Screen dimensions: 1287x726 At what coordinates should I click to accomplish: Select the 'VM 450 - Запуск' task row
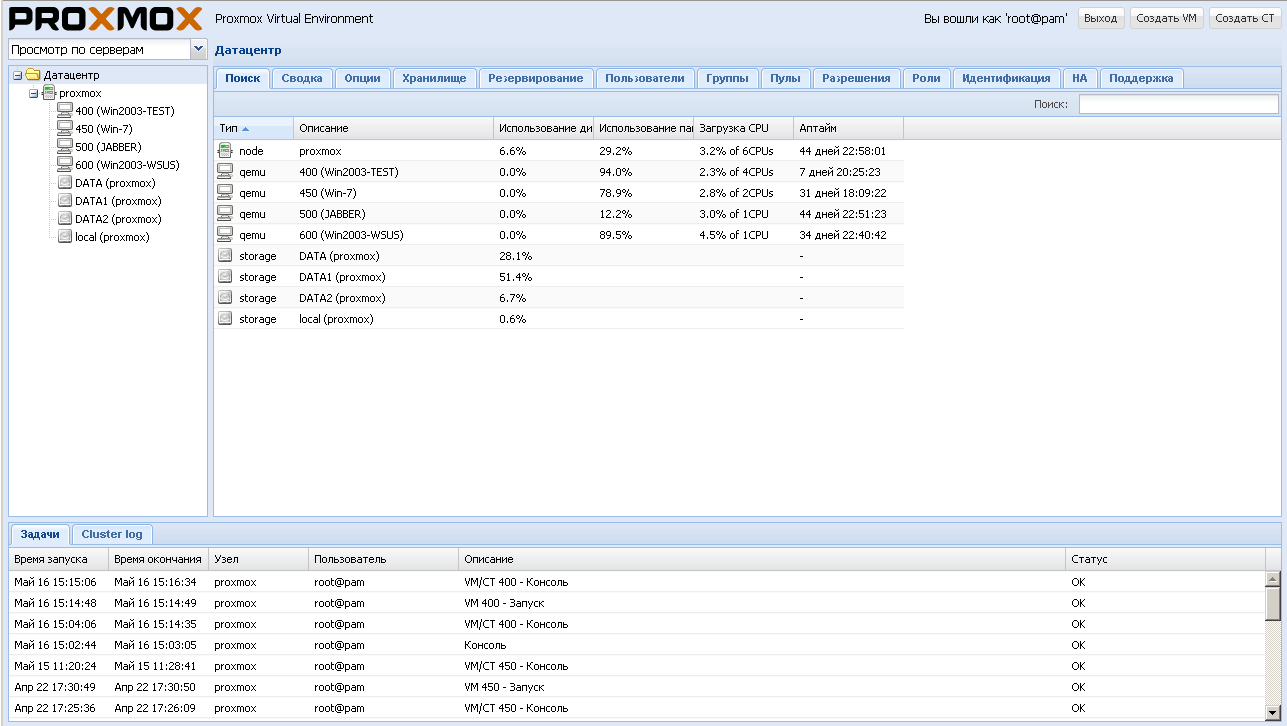point(637,687)
